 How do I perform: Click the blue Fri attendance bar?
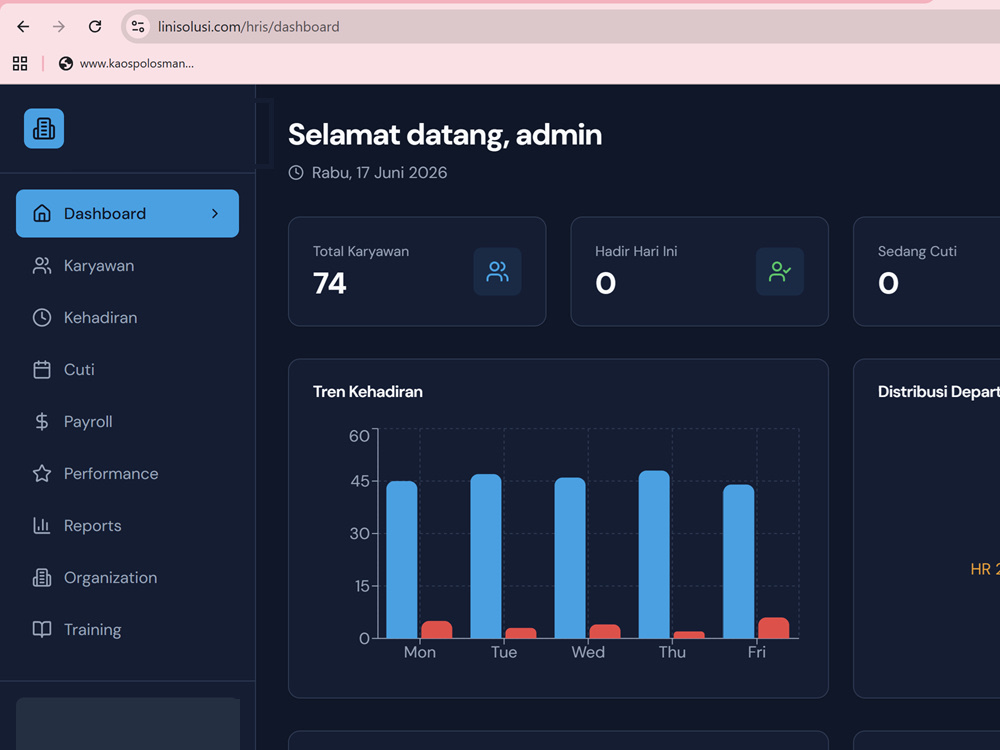tap(739, 561)
